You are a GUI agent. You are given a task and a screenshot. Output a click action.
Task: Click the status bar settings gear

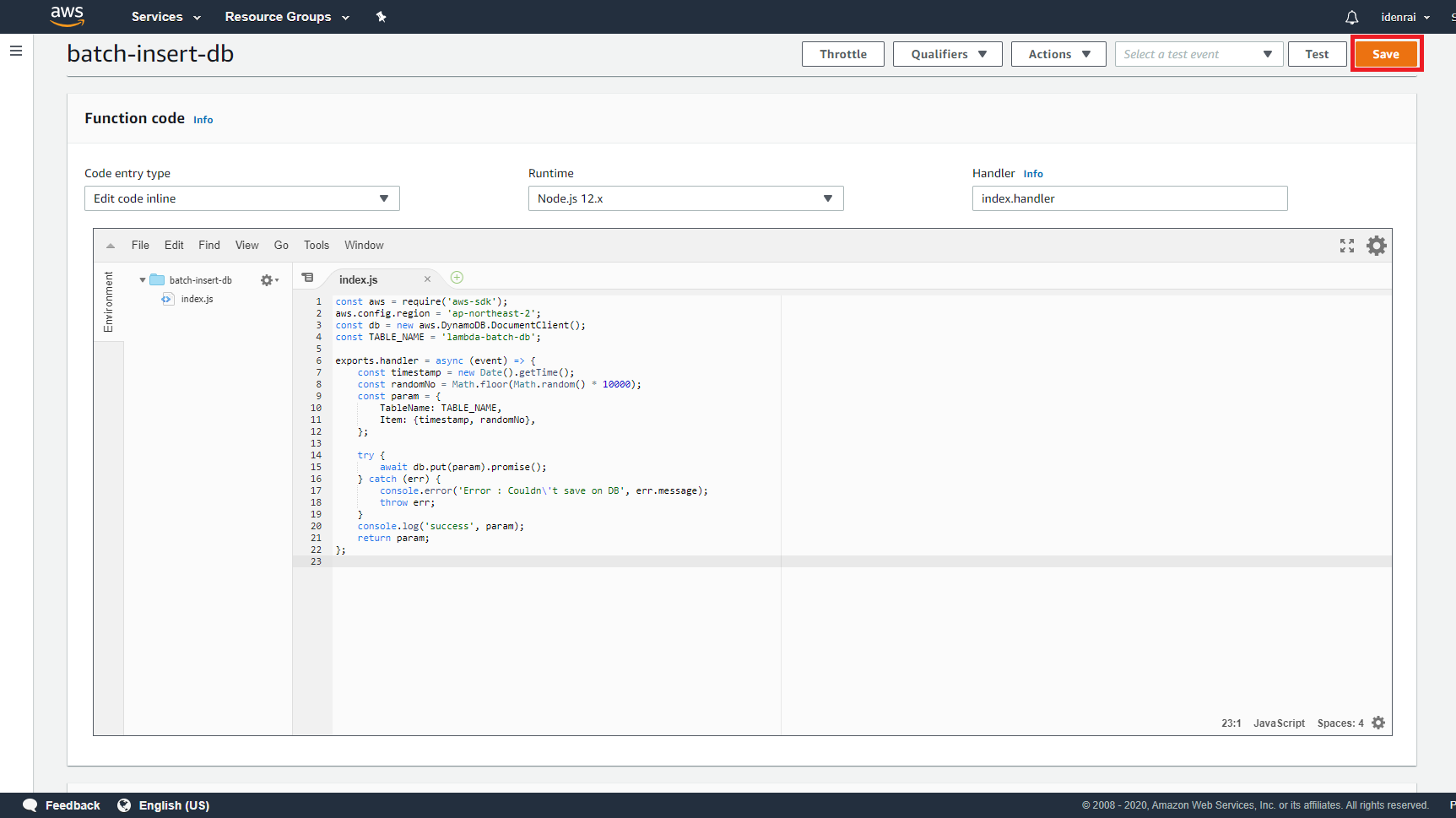click(1378, 723)
